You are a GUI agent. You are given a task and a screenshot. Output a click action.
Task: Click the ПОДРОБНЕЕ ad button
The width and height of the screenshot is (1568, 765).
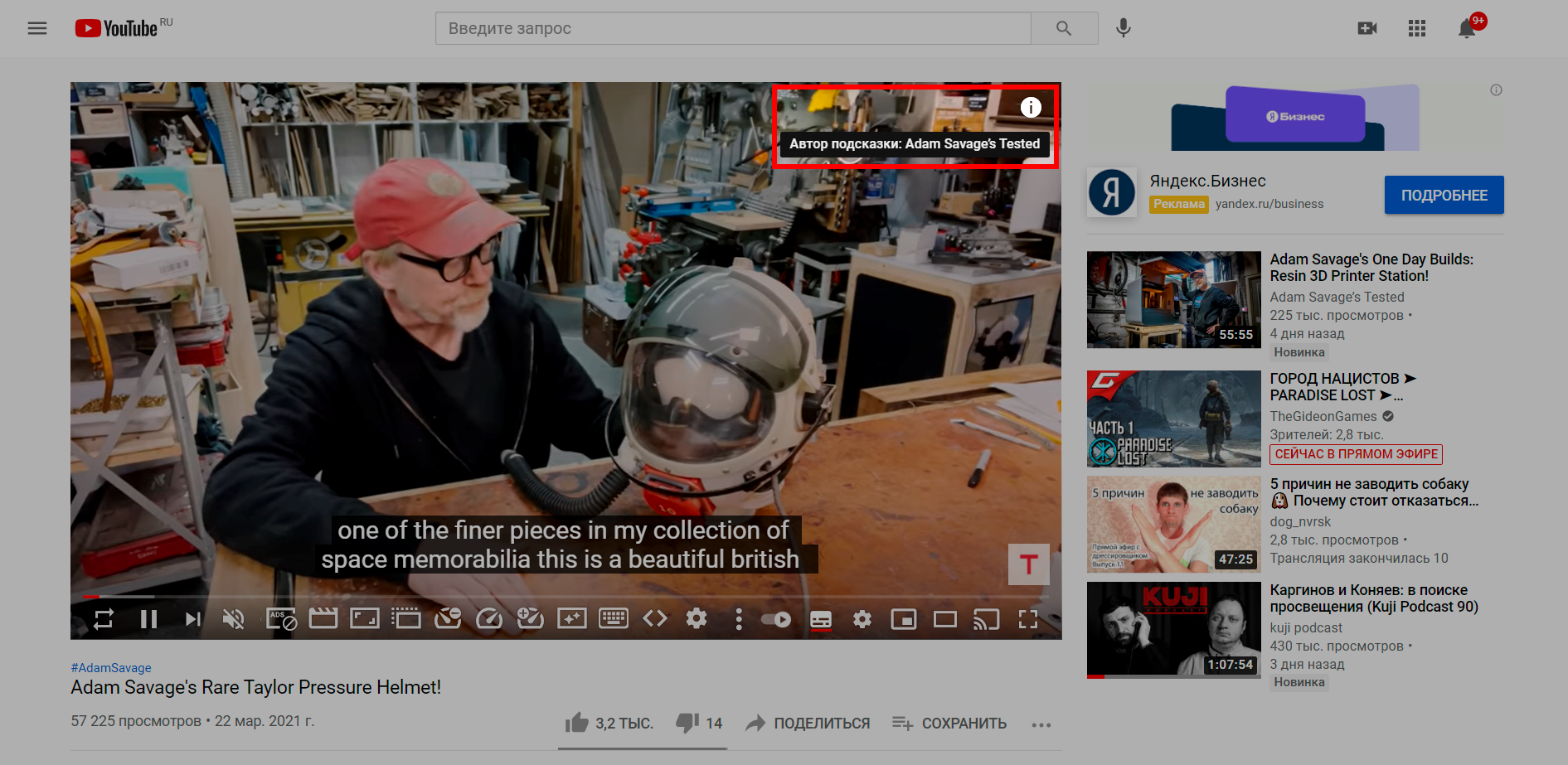pos(1444,195)
